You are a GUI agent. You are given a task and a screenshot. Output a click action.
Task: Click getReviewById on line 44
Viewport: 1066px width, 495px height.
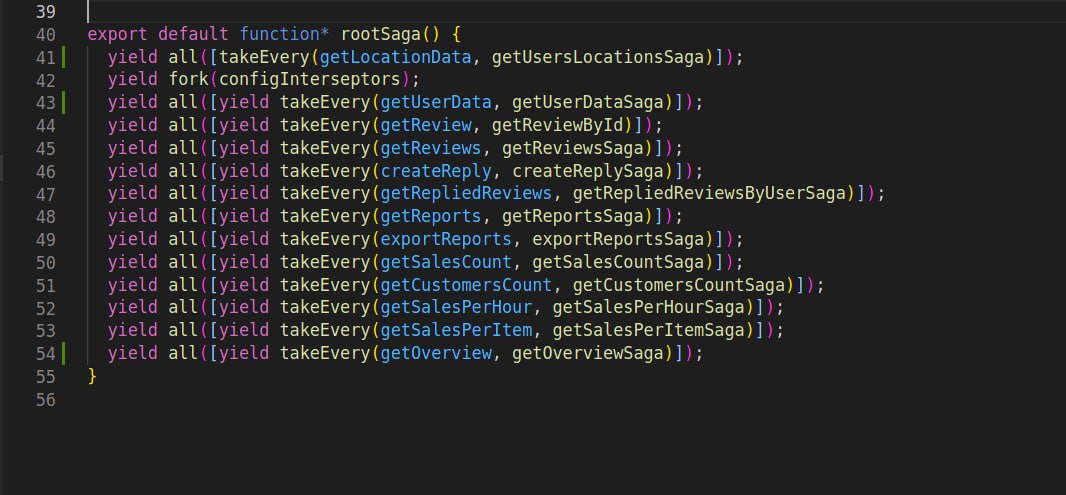(557, 125)
